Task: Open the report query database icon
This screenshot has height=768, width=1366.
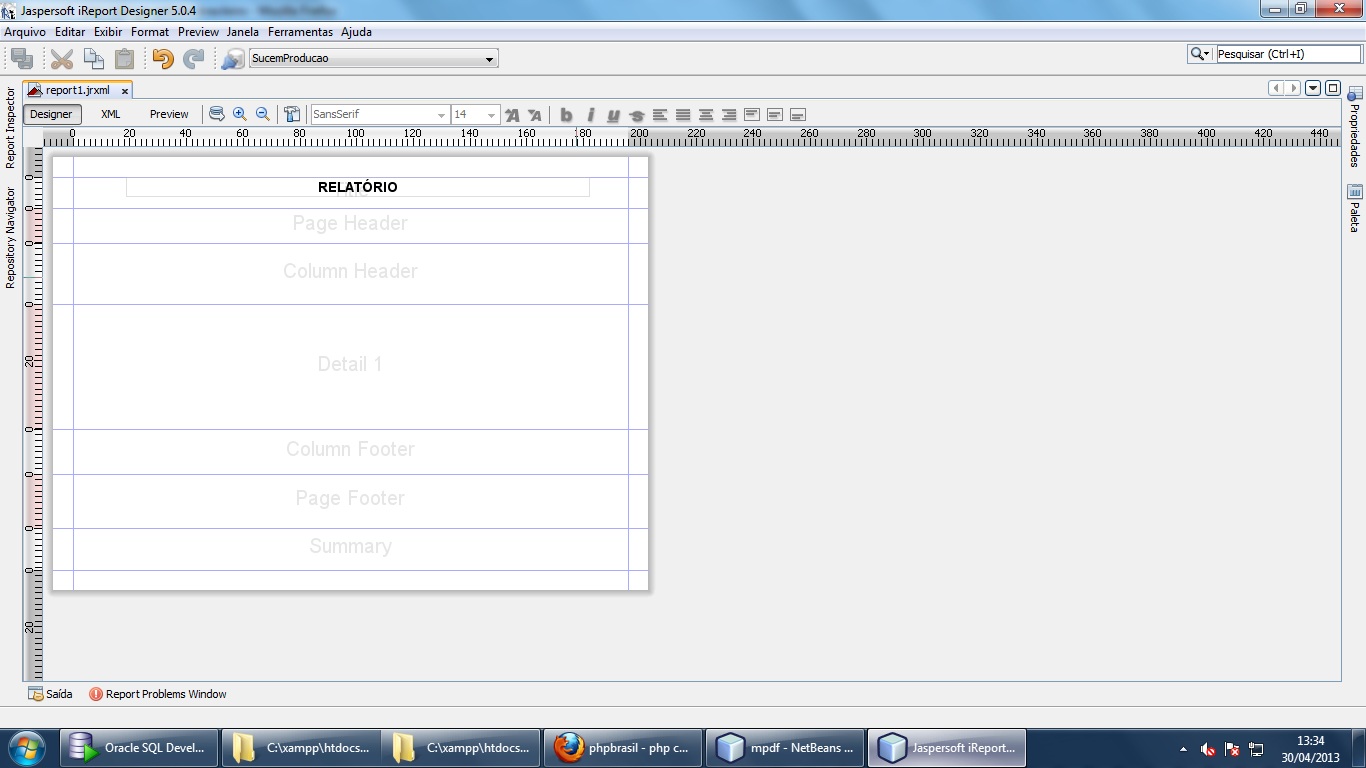Action: click(x=216, y=114)
